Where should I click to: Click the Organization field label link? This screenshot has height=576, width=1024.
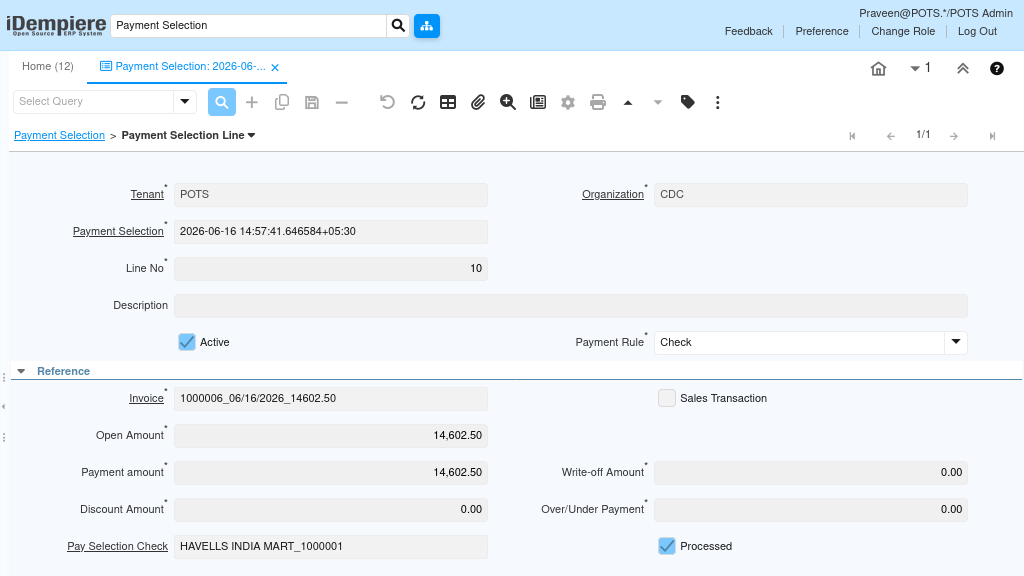613,195
